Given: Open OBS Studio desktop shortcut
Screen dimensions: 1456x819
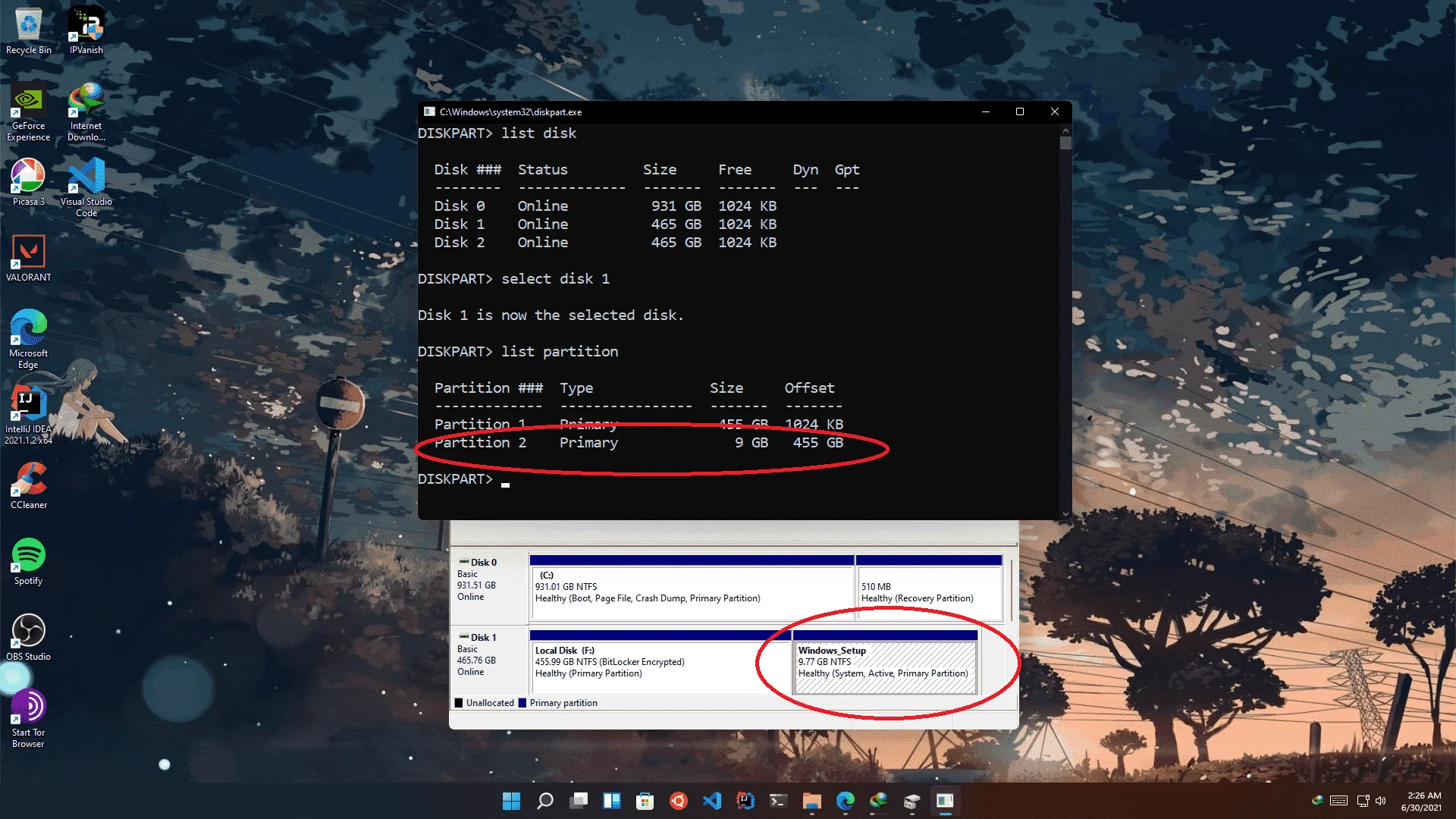Looking at the screenshot, I should click(29, 638).
